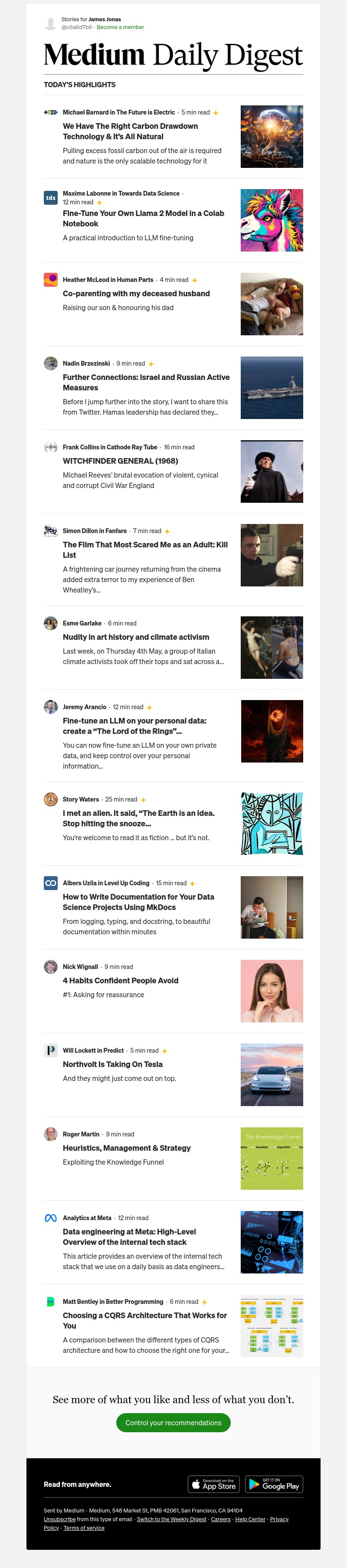Click the Towards Data Science 'tds' publication icon
This screenshot has width=347, height=1568.
[50, 198]
